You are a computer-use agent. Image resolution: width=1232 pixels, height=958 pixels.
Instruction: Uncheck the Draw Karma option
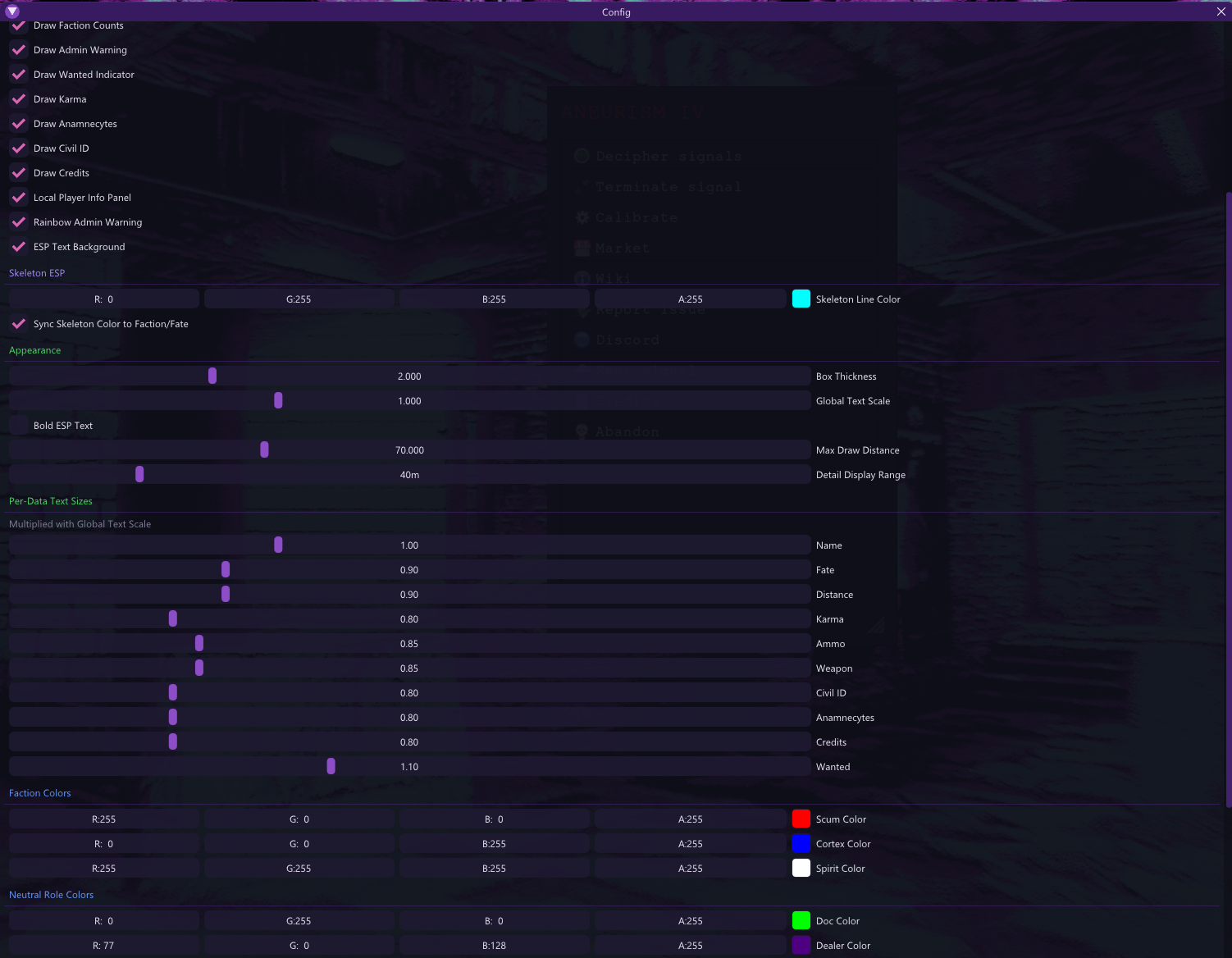19,99
